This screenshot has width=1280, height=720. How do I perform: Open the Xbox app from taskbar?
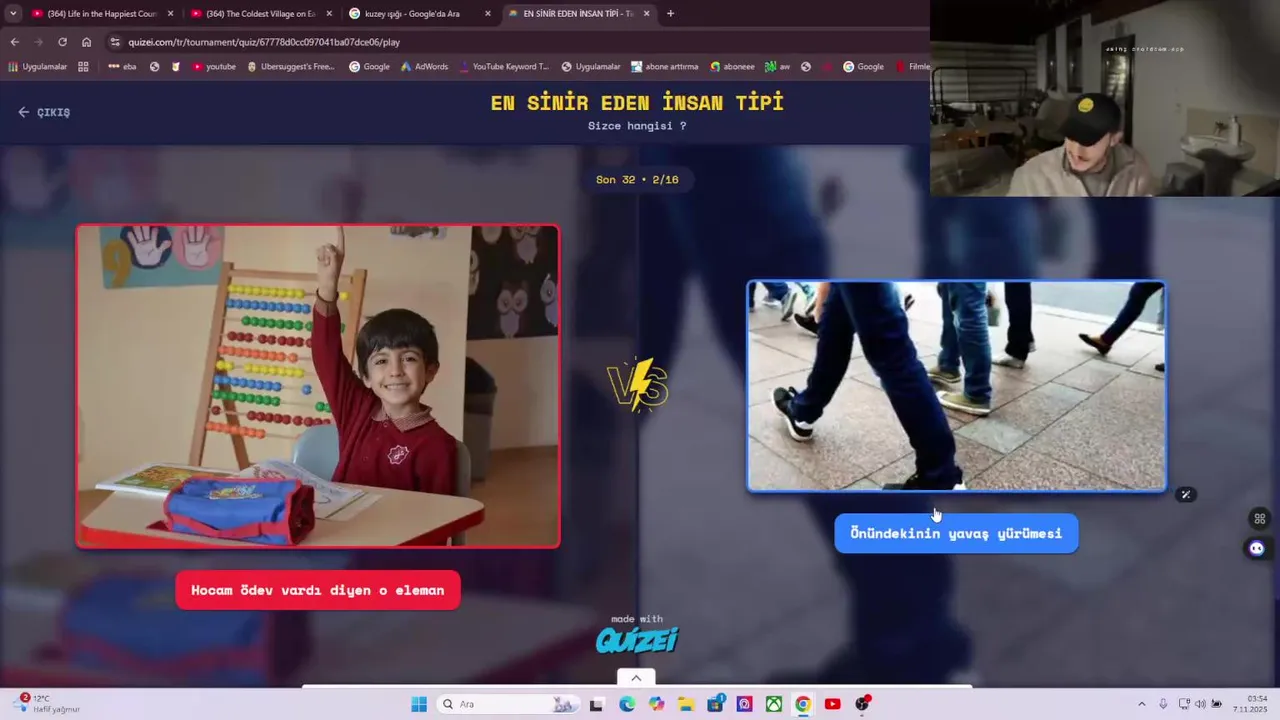click(774, 704)
